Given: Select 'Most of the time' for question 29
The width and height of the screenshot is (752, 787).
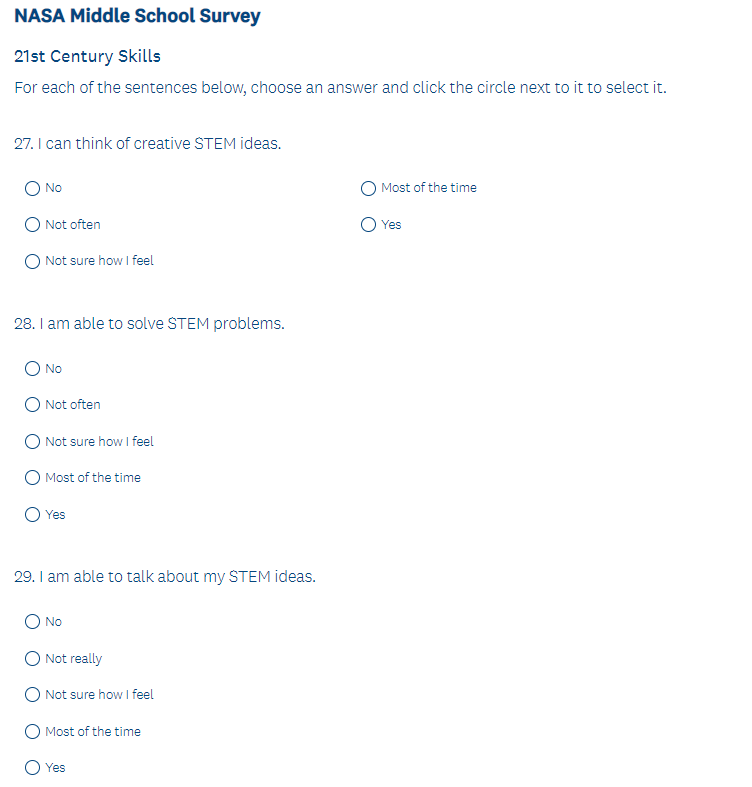Looking at the screenshot, I should [x=33, y=732].
